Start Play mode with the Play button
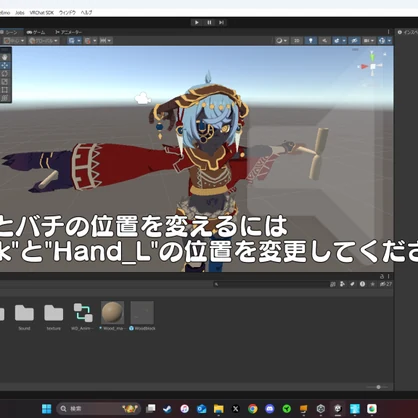The image size is (418, 418). (x=197, y=22)
